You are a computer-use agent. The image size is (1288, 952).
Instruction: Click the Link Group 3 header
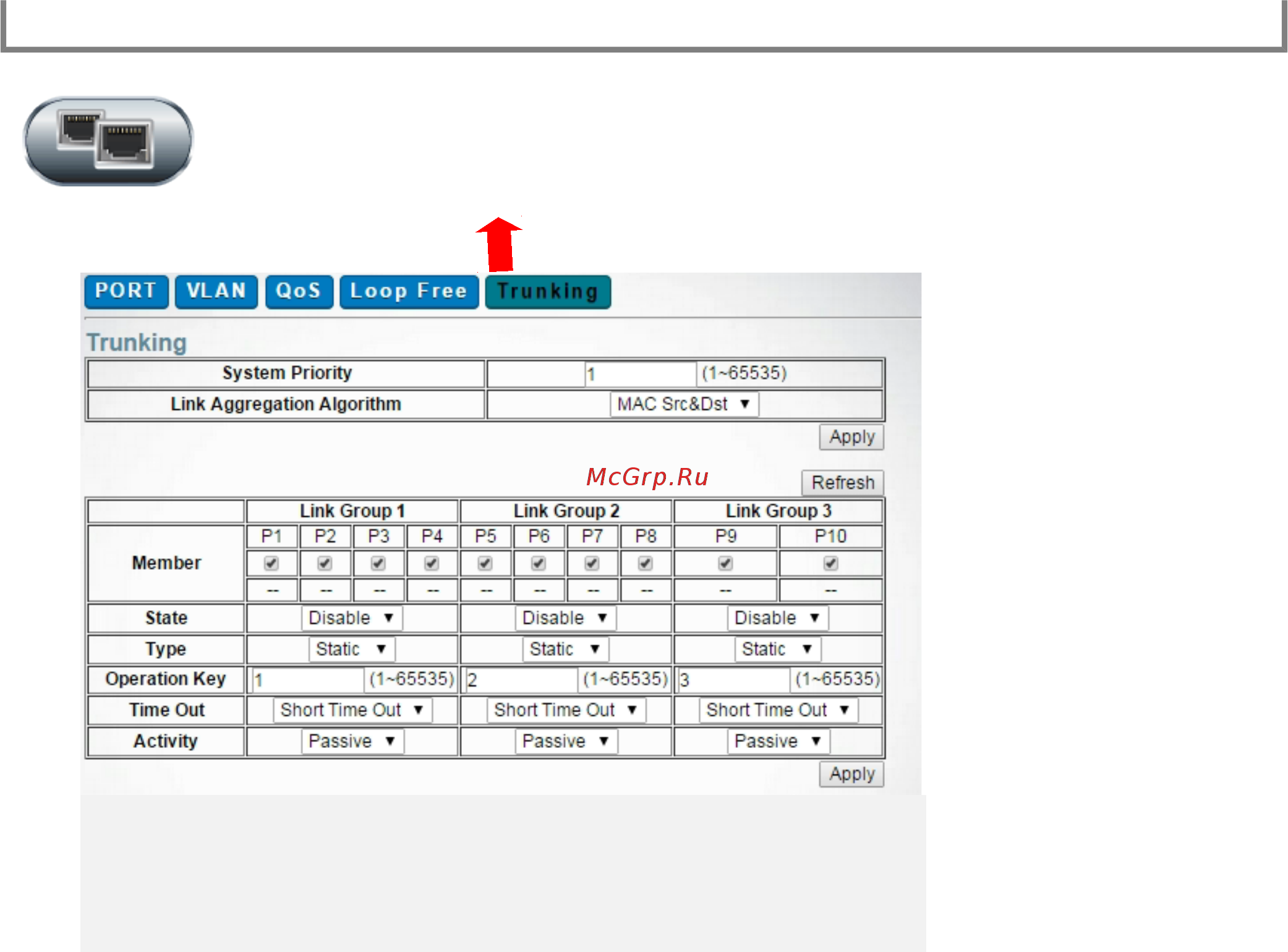(x=778, y=511)
